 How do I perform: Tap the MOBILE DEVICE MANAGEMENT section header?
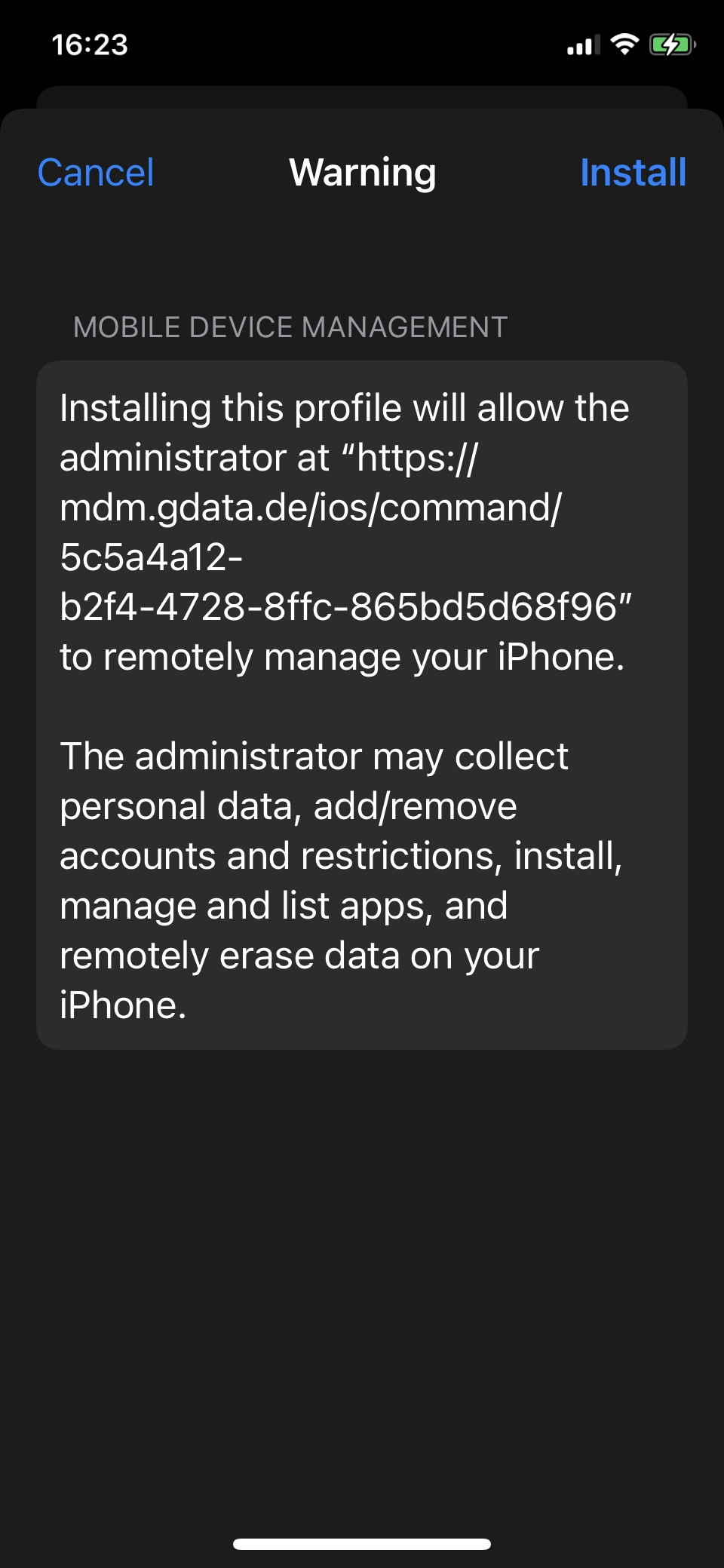click(x=290, y=327)
